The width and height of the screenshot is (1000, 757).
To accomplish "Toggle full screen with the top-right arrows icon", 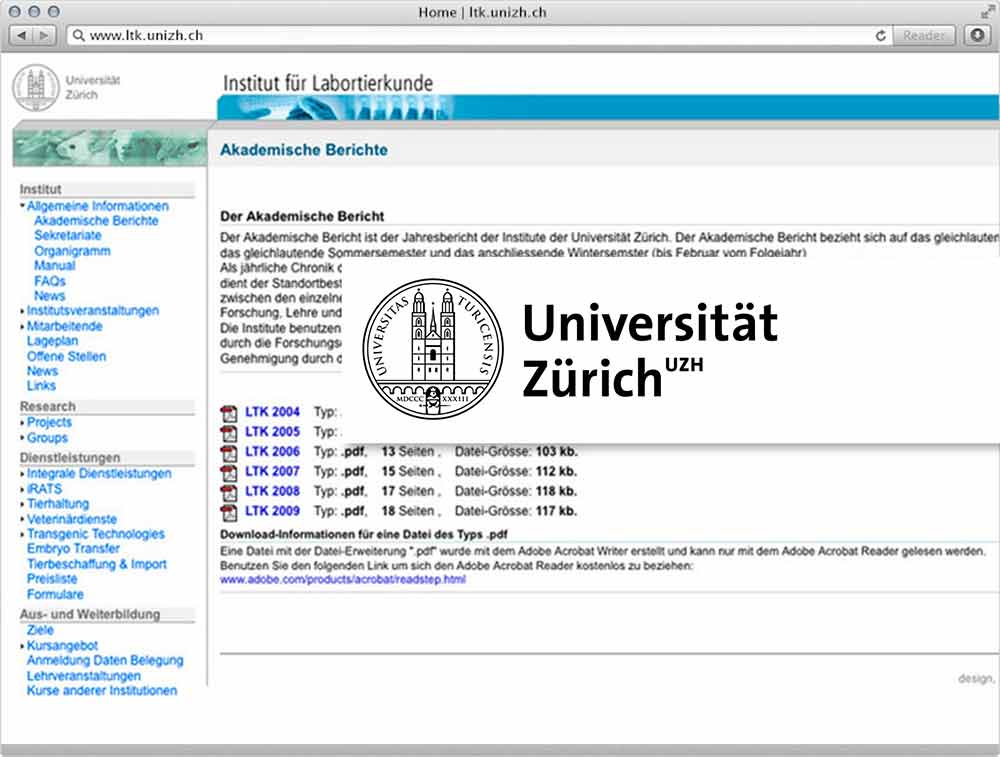I will pos(987,12).
